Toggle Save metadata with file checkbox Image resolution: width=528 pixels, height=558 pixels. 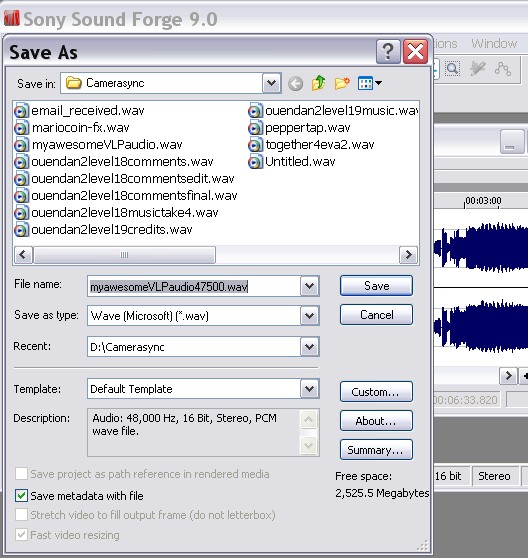[x=21, y=495]
